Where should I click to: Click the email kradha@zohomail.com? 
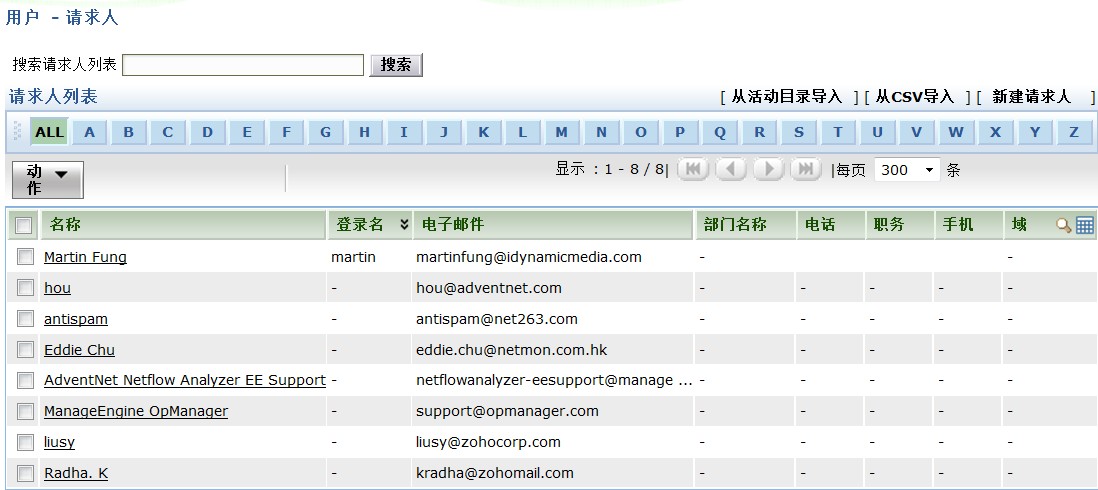click(494, 472)
